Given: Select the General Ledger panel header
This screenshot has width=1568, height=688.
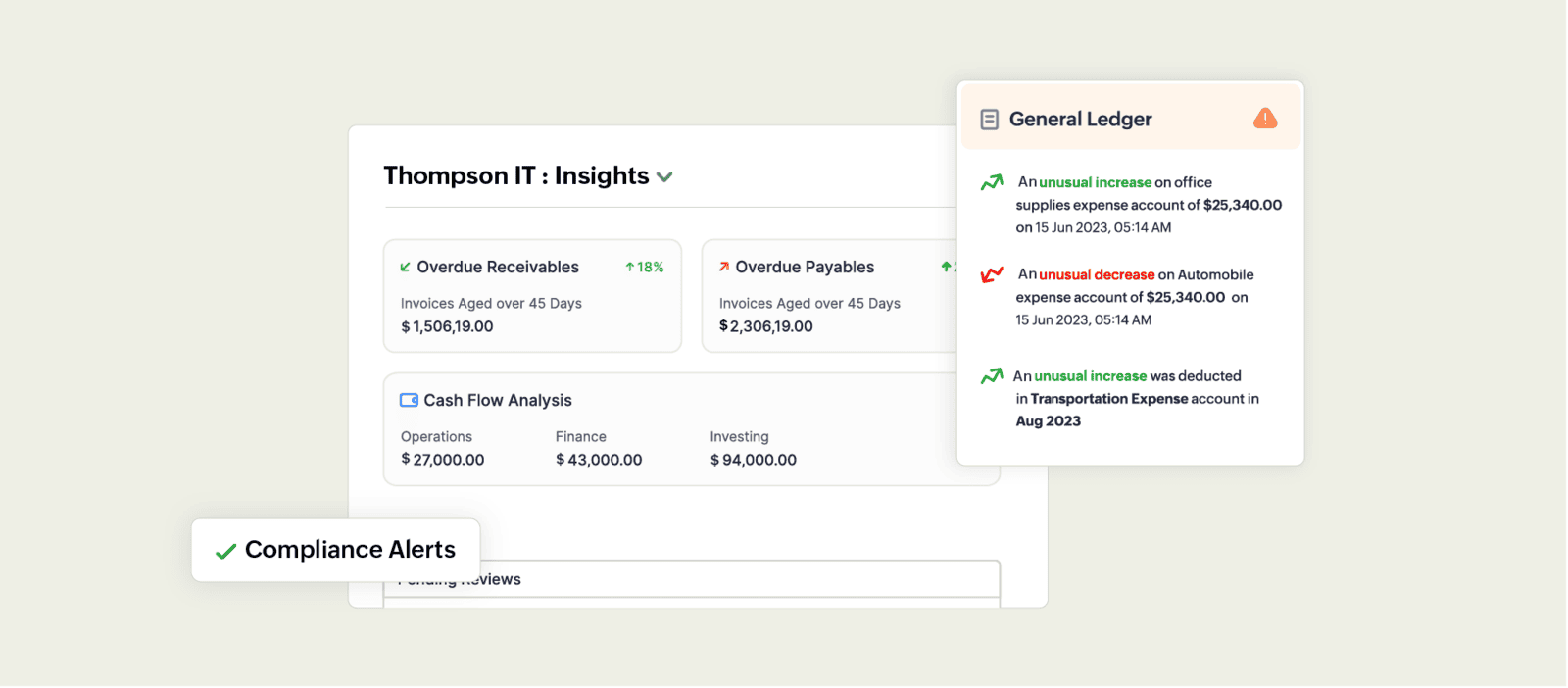Looking at the screenshot, I should point(1130,118).
